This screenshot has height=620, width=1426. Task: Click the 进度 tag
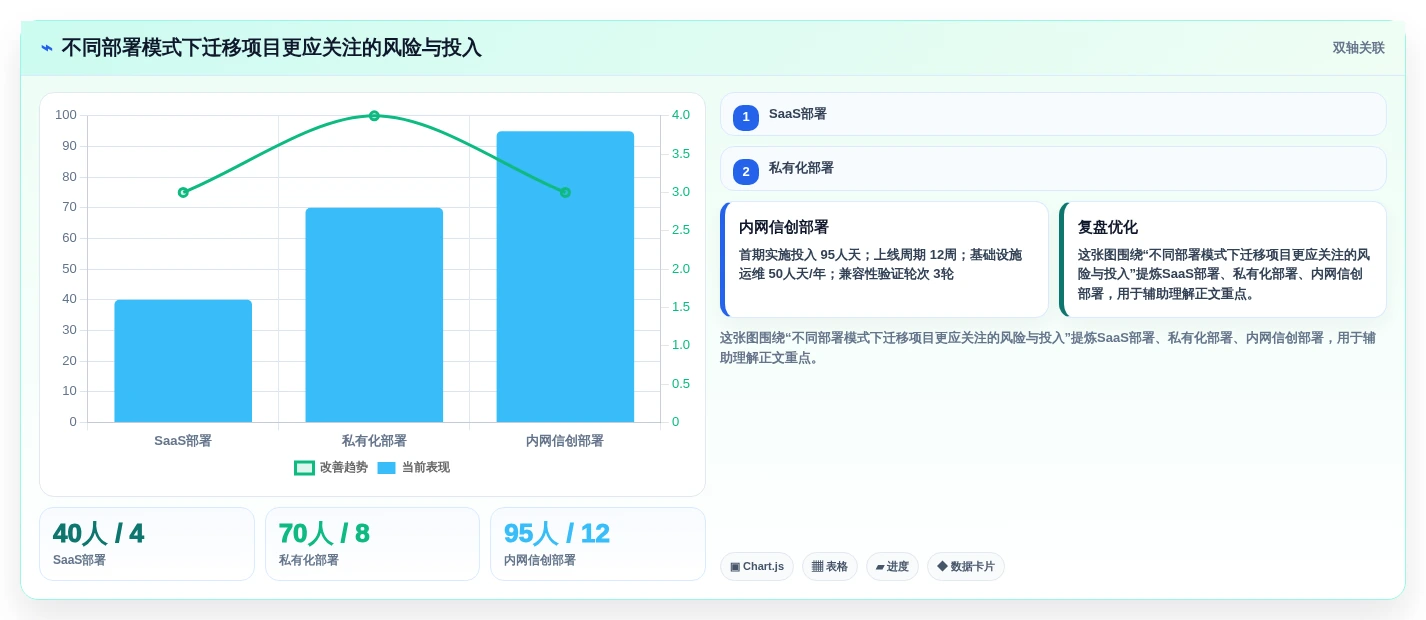tap(892, 567)
